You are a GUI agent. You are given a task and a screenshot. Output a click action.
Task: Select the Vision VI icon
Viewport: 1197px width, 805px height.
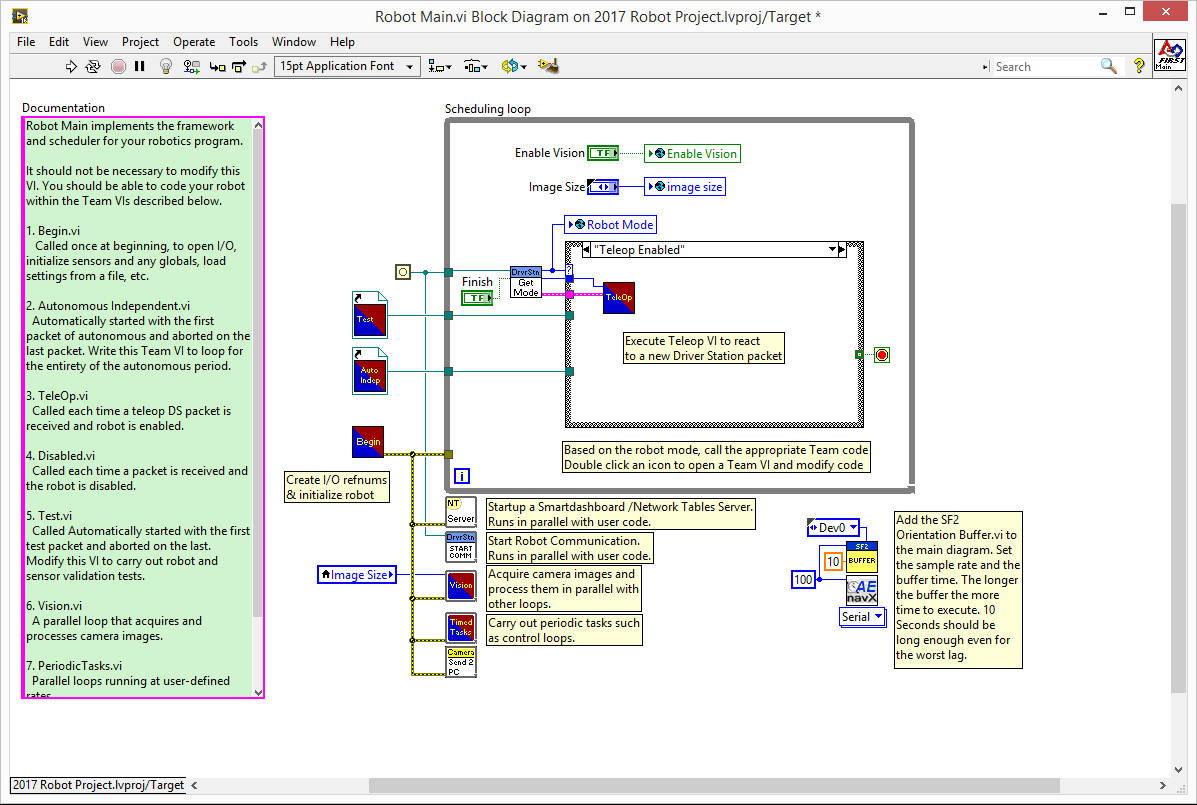461,585
